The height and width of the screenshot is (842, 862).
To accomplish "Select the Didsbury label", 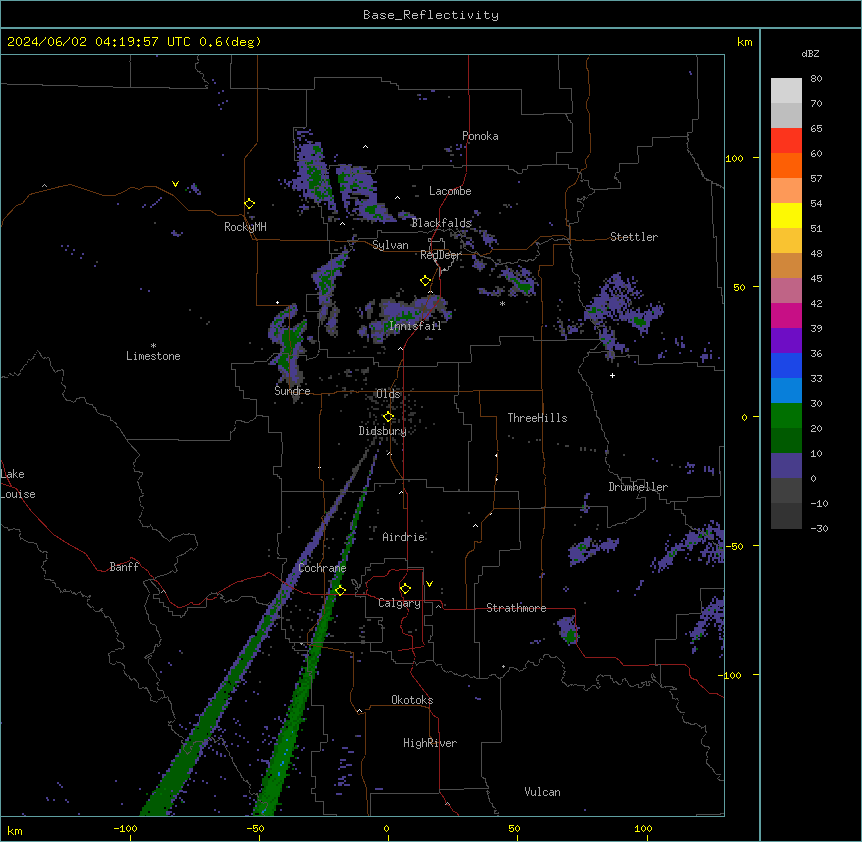I will pos(383,431).
